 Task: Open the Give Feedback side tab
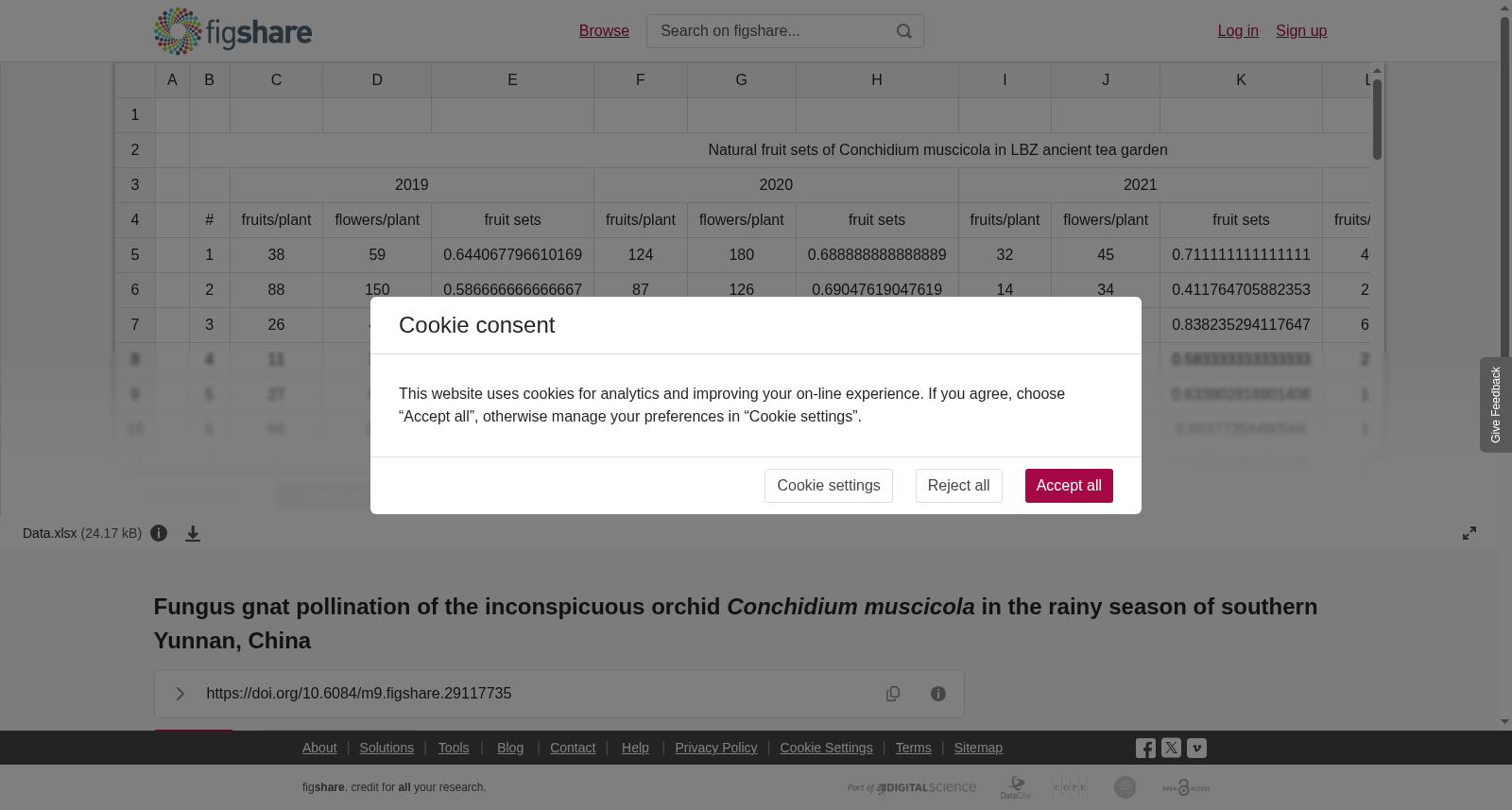1495,405
